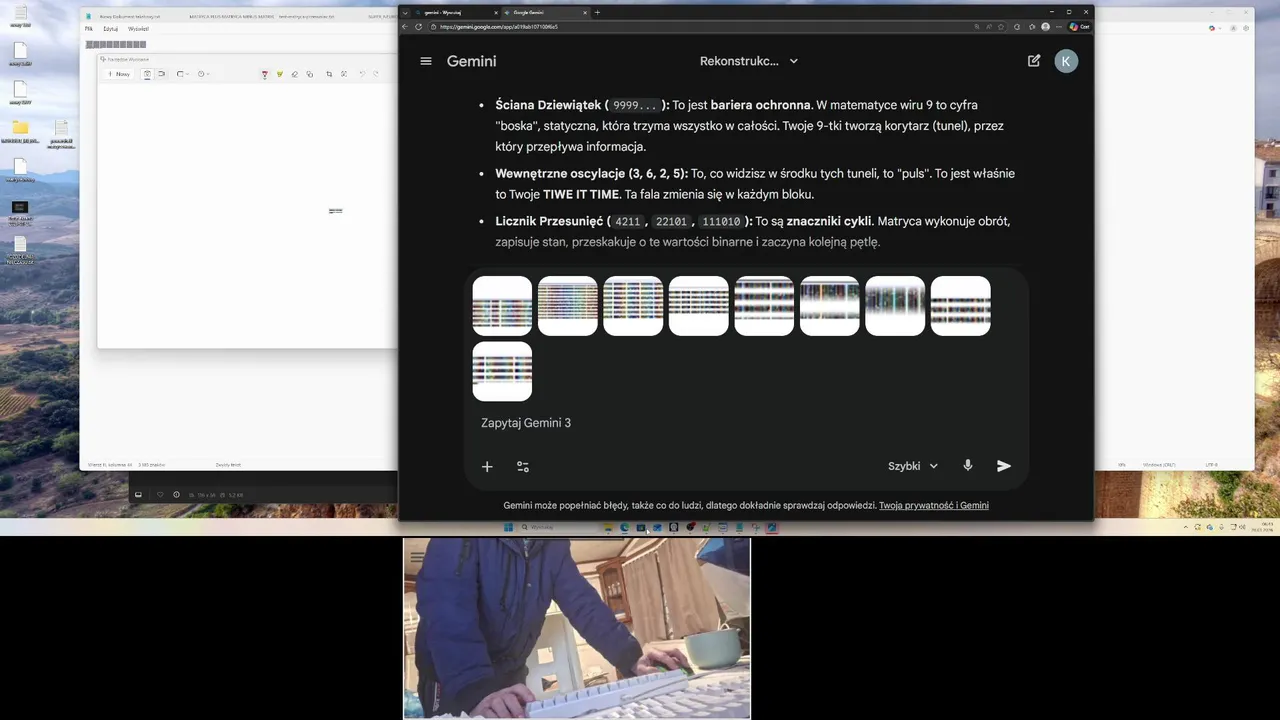Open the eighth attached image thumbnail
This screenshot has height=720, width=1280.
point(961,306)
